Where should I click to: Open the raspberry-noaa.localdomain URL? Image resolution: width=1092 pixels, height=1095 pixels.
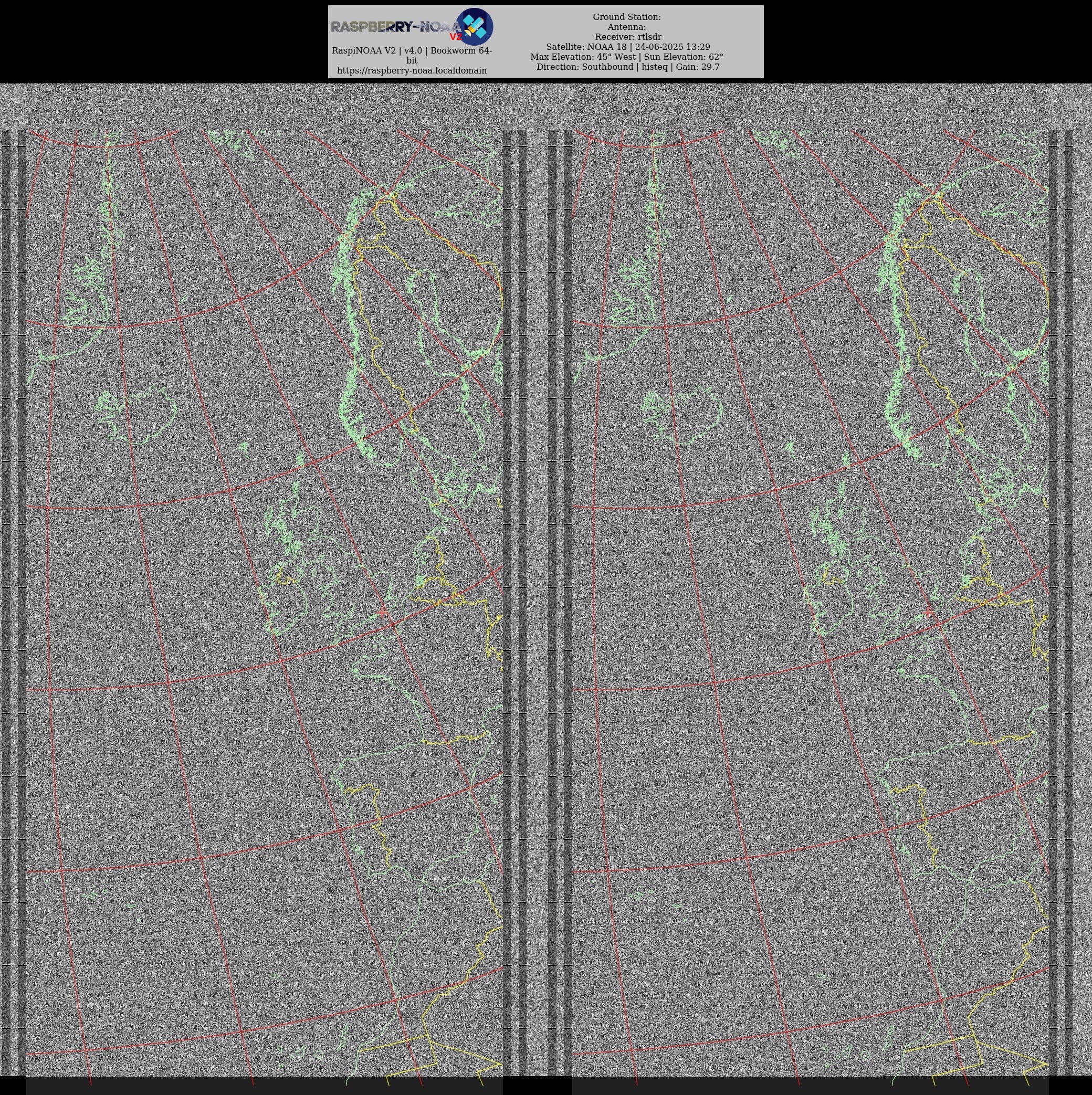412,70
